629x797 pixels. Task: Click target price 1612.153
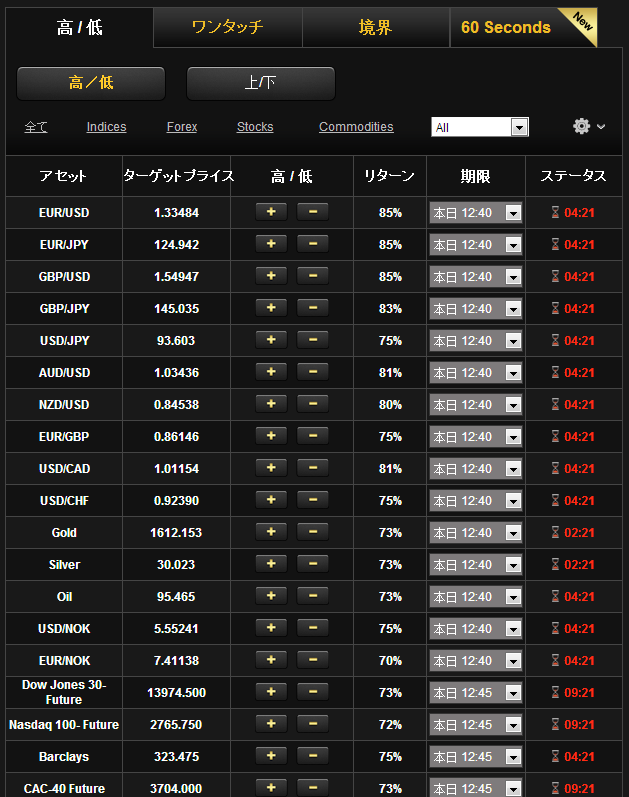tap(176, 533)
